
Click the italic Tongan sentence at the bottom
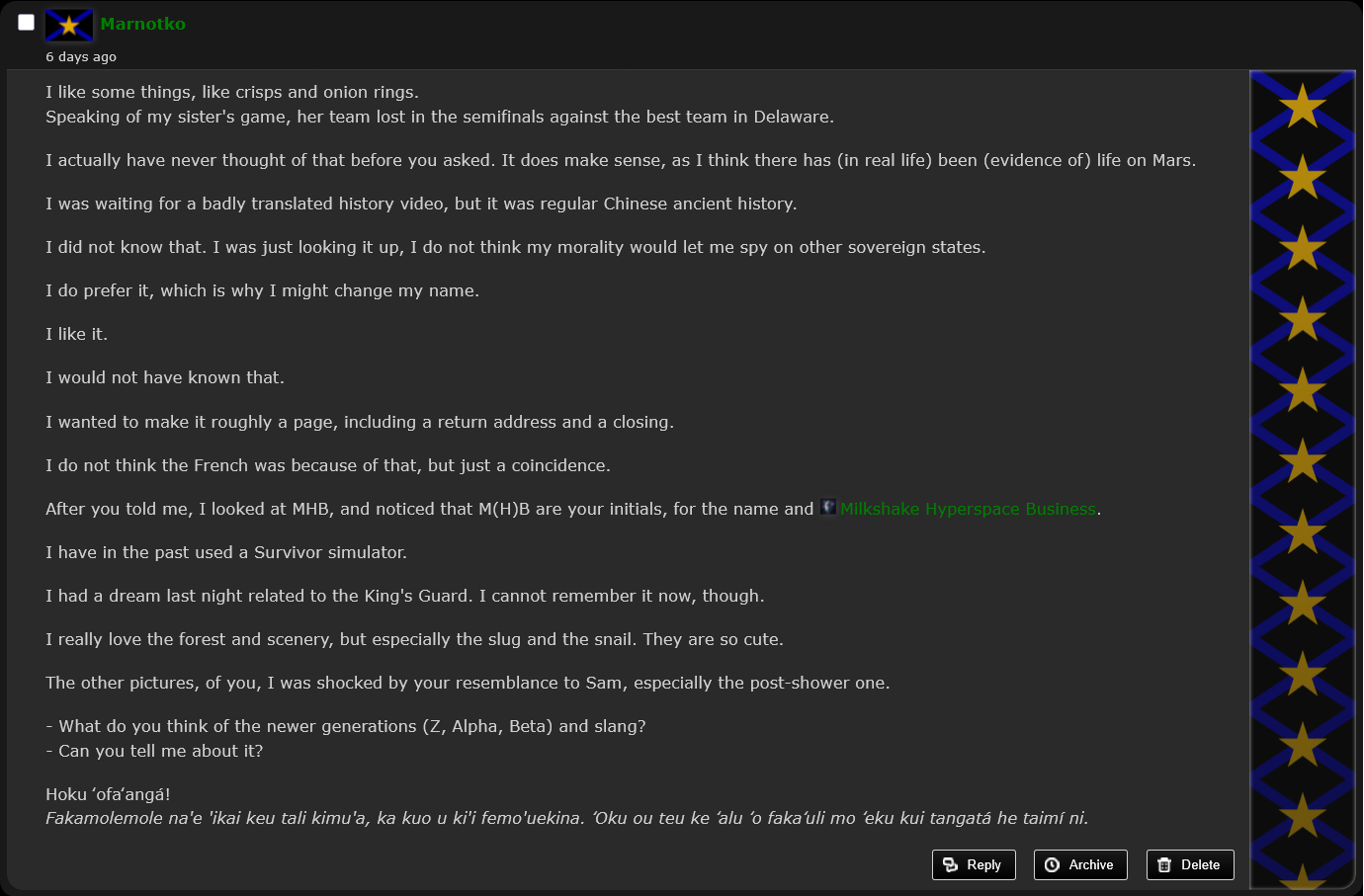566,818
